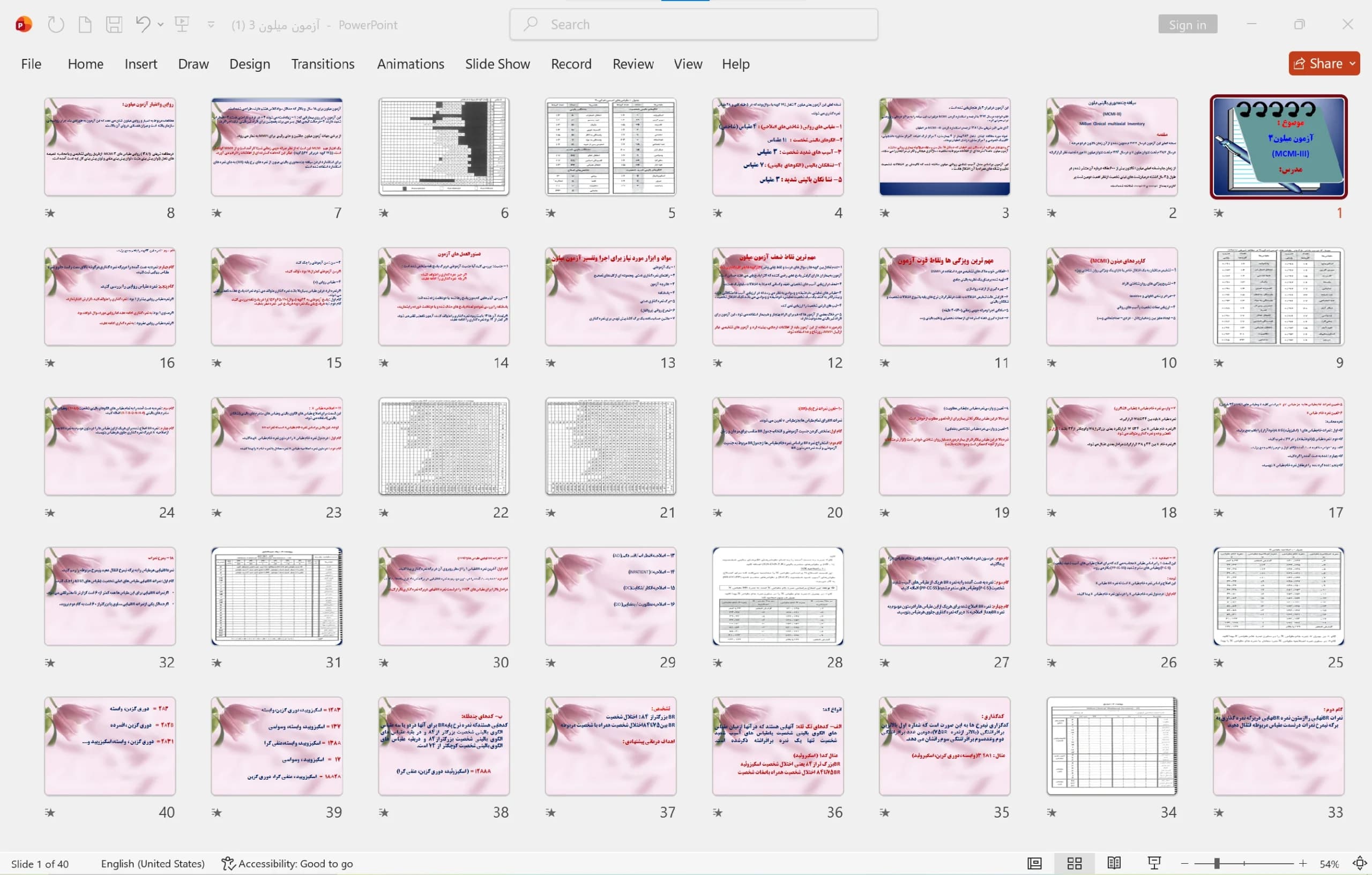Open Accessibility: Good to go checker

[287, 864]
